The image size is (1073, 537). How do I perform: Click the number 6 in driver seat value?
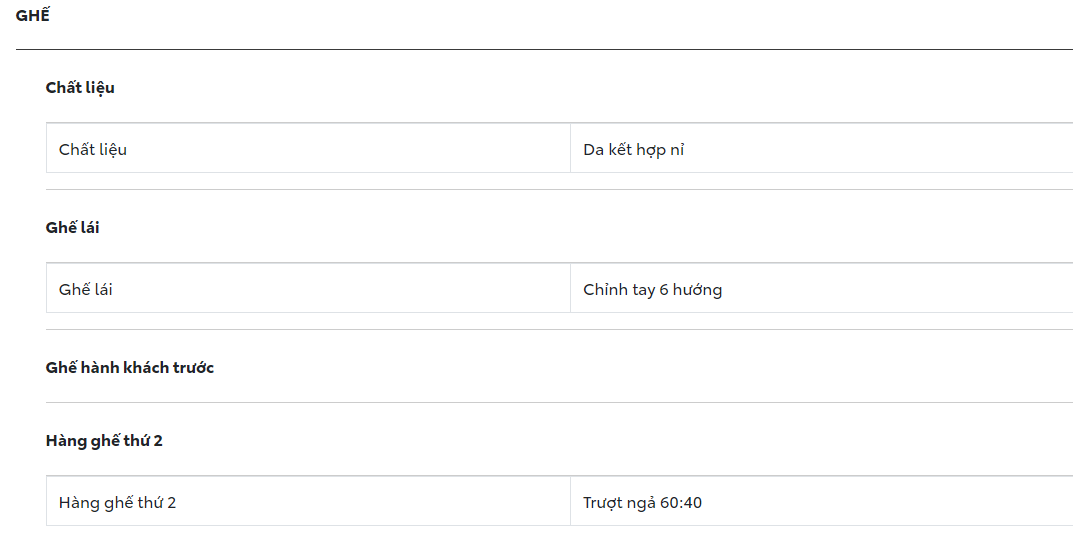664,290
